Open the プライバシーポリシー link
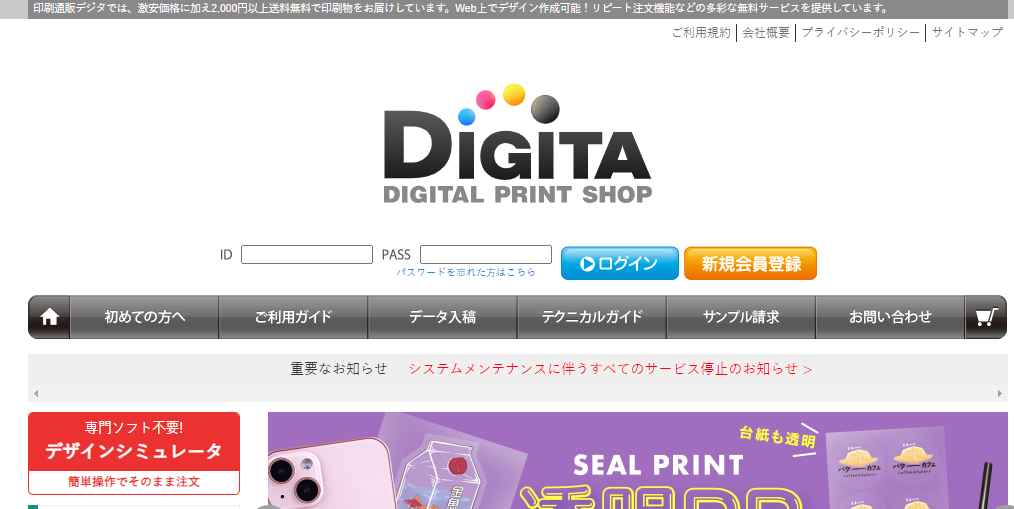Viewport: 1014px width, 509px height. pyautogui.click(x=860, y=32)
